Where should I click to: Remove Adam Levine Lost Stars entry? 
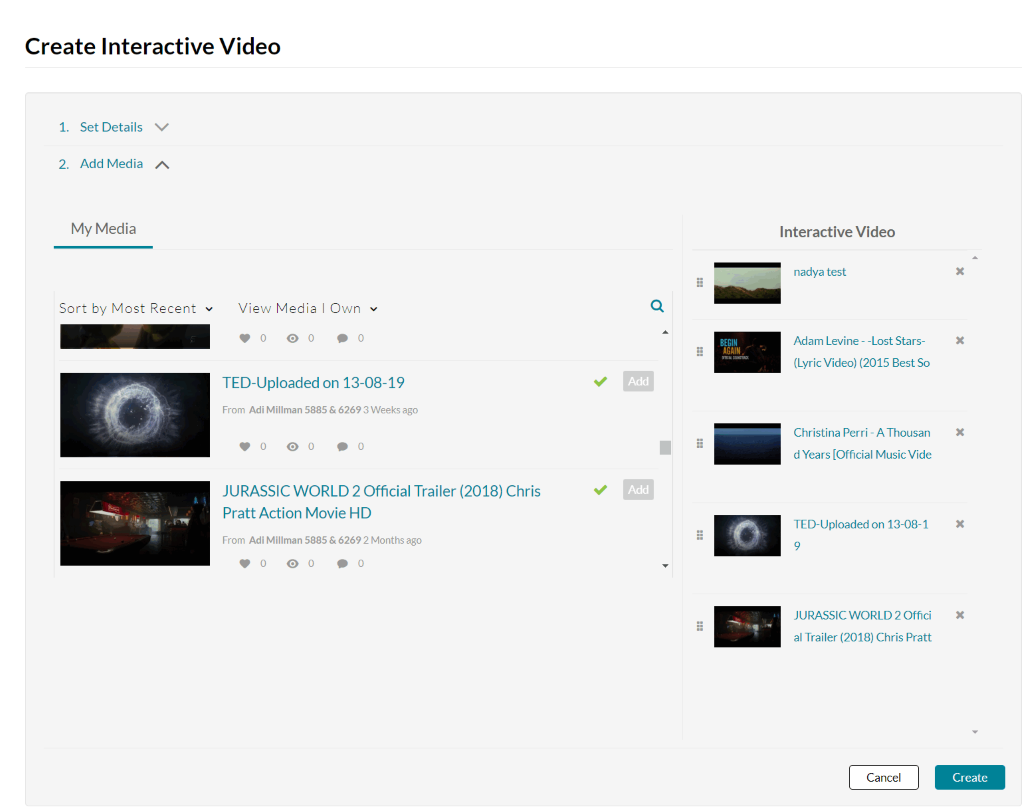[x=960, y=340]
